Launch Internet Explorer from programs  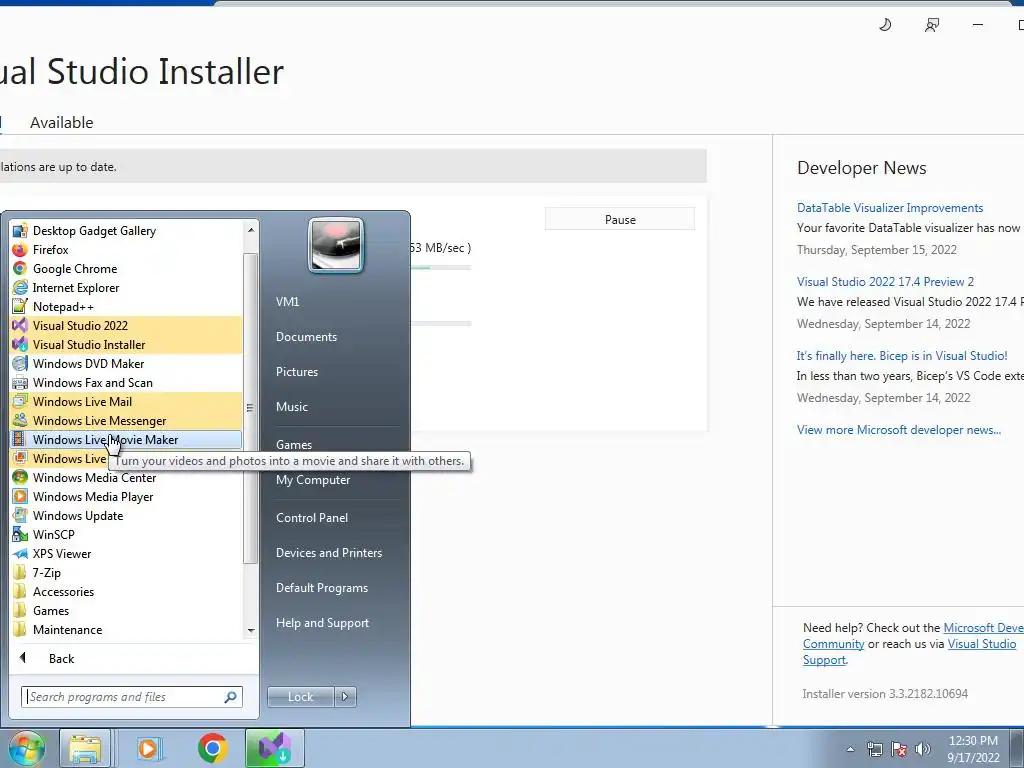point(126,287)
